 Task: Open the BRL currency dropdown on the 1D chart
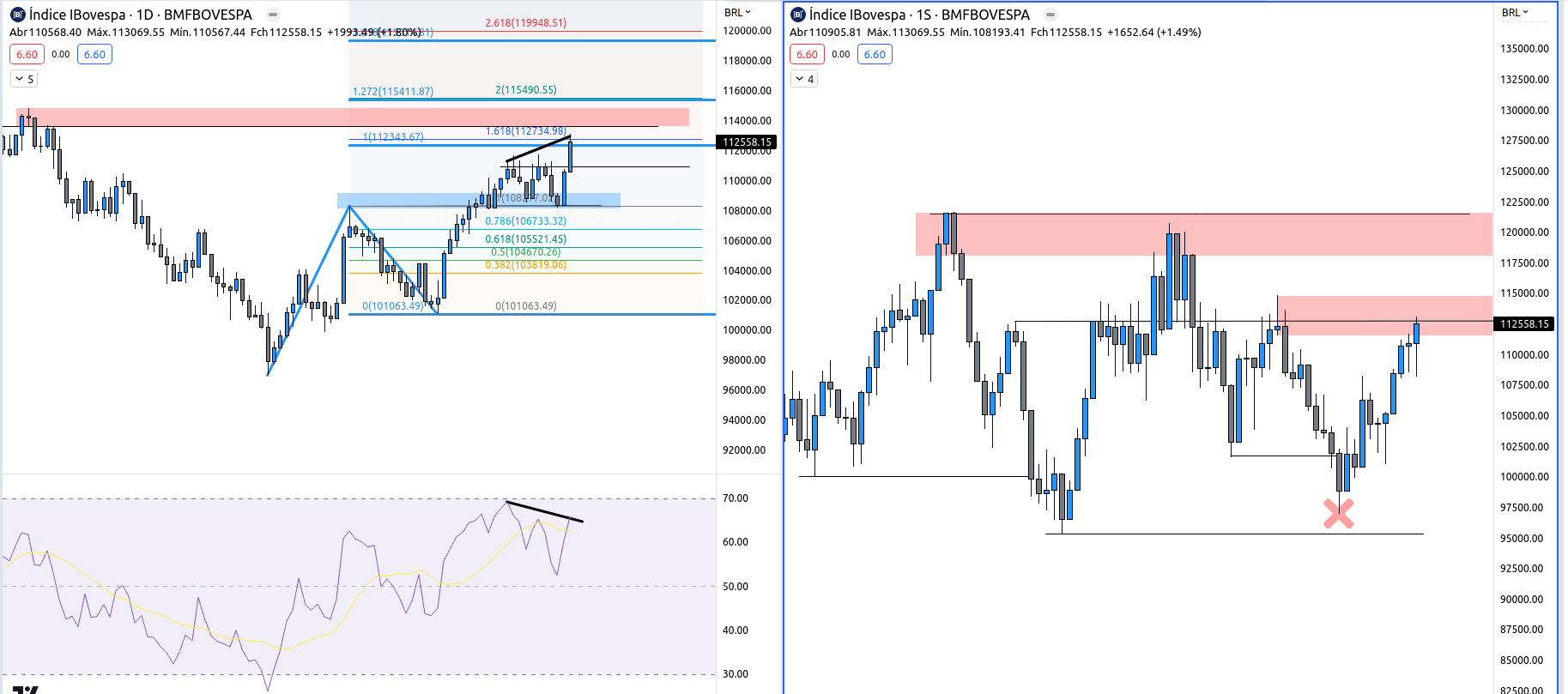(737, 12)
